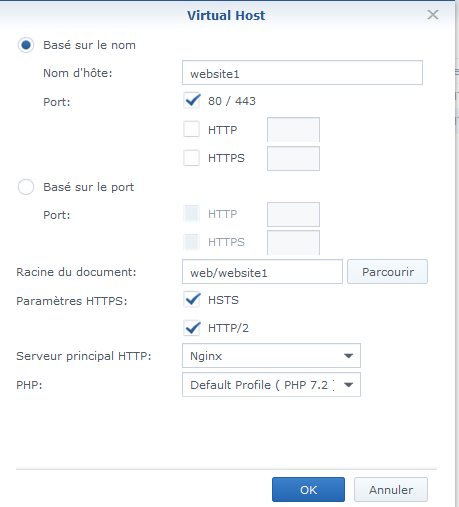
Task: Click the Annuler button
Action: [391, 490]
